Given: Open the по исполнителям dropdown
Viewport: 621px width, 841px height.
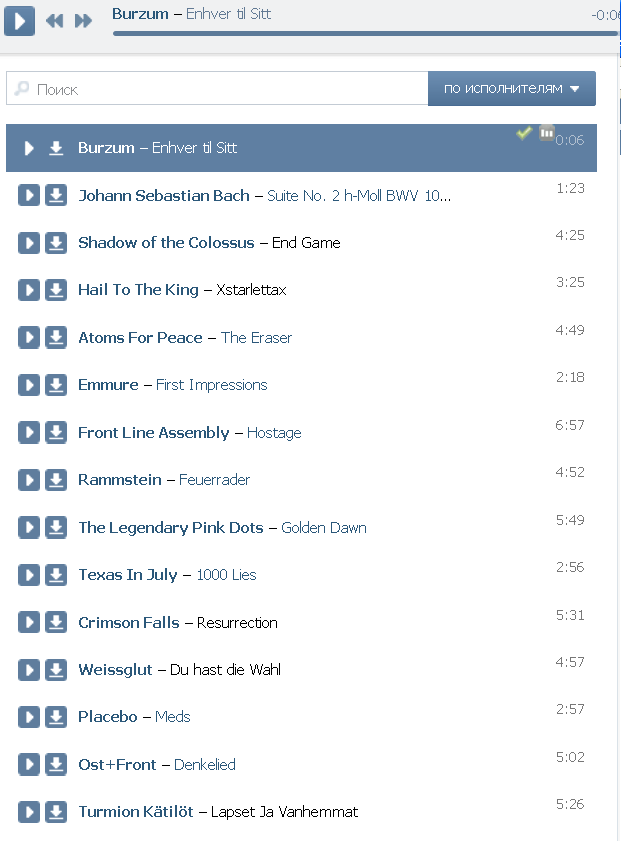Looking at the screenshot, I should point(512,88).
